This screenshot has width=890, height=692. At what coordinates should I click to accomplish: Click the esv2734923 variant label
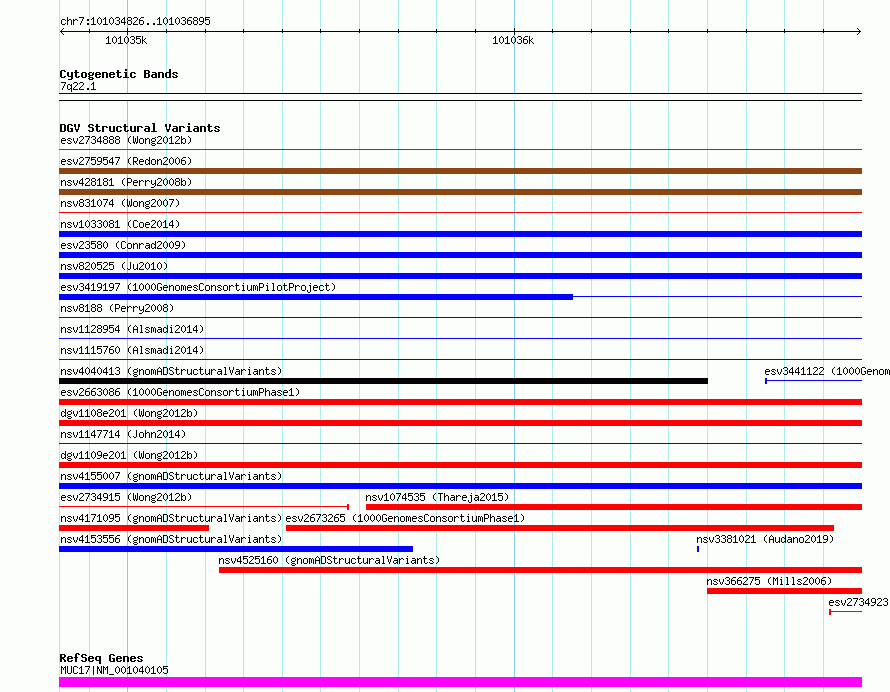point(858,602)
